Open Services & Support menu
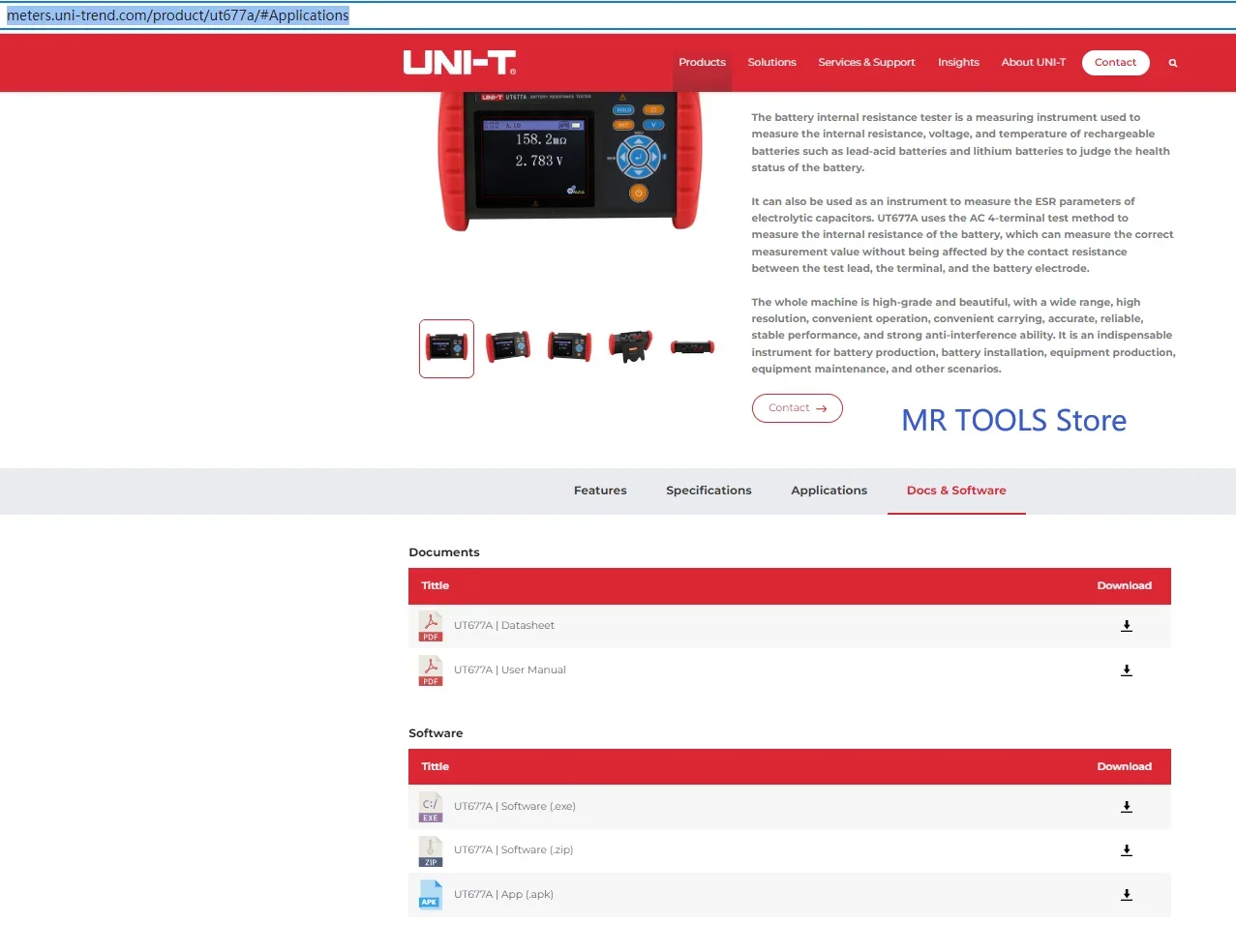The height and width of the screenshot is (952, 1236). (866, 62)
